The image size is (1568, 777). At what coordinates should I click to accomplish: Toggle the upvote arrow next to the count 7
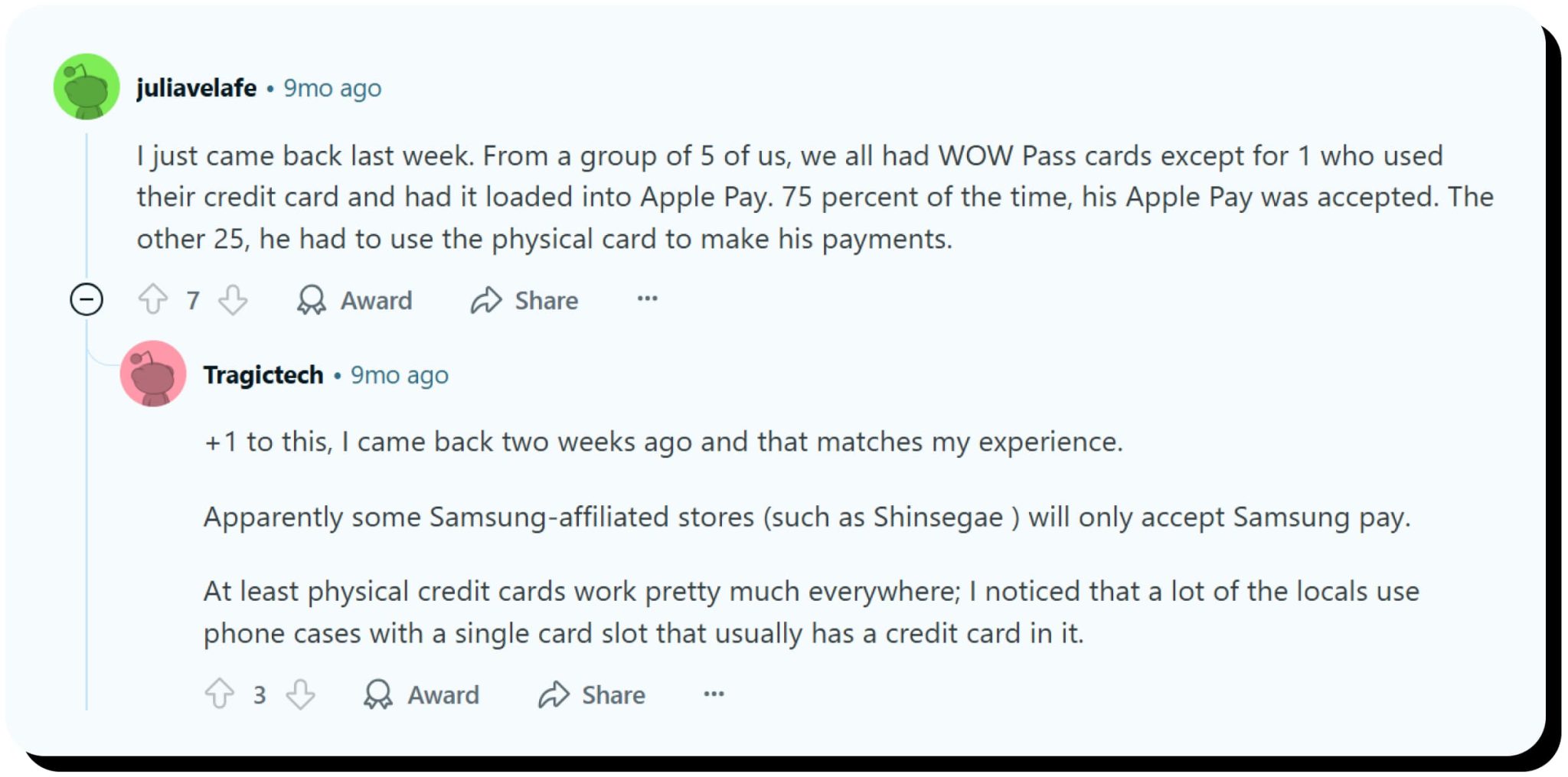point(152,300)
